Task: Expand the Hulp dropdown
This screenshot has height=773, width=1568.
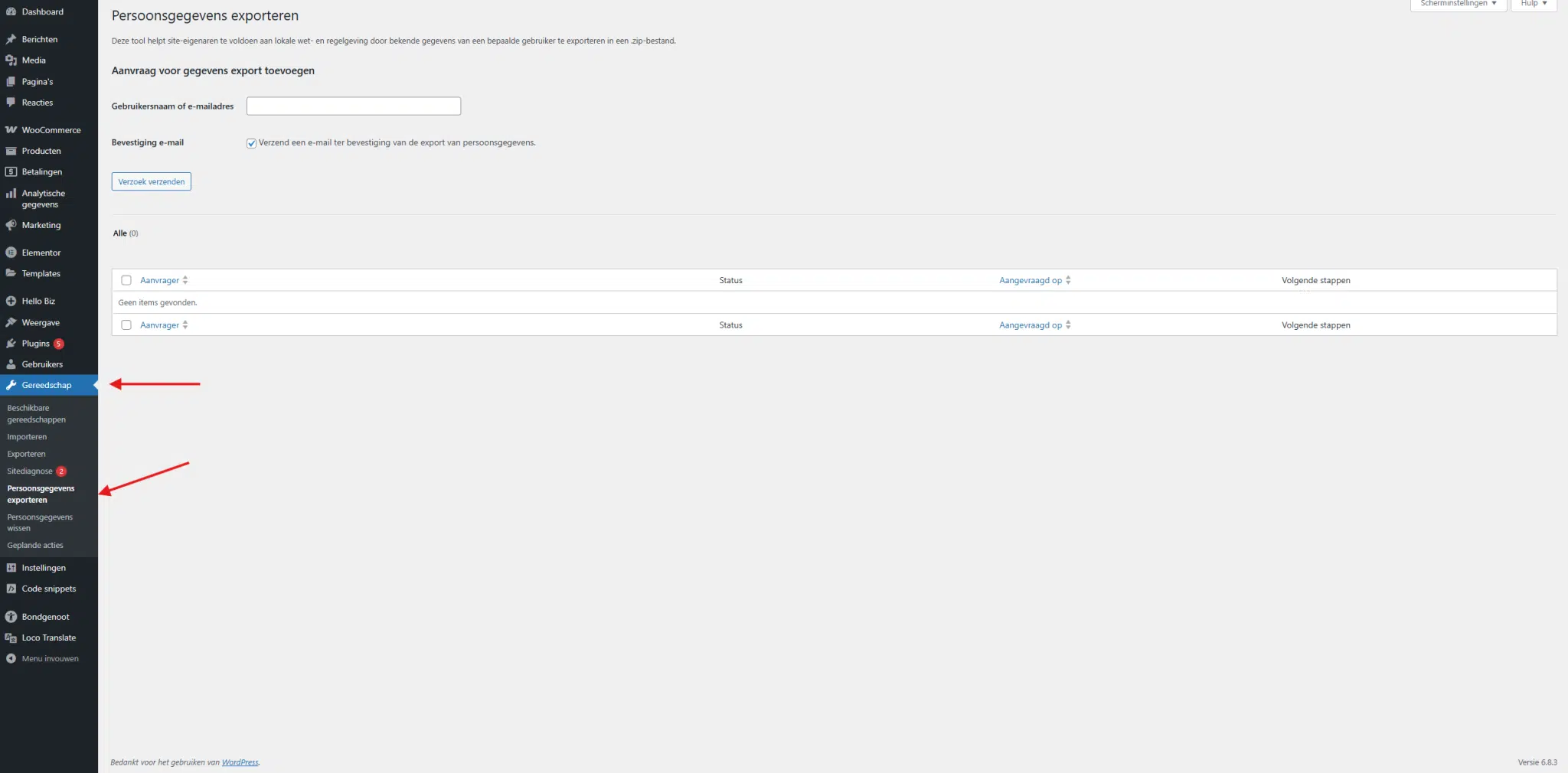Action: (1534, 4)
